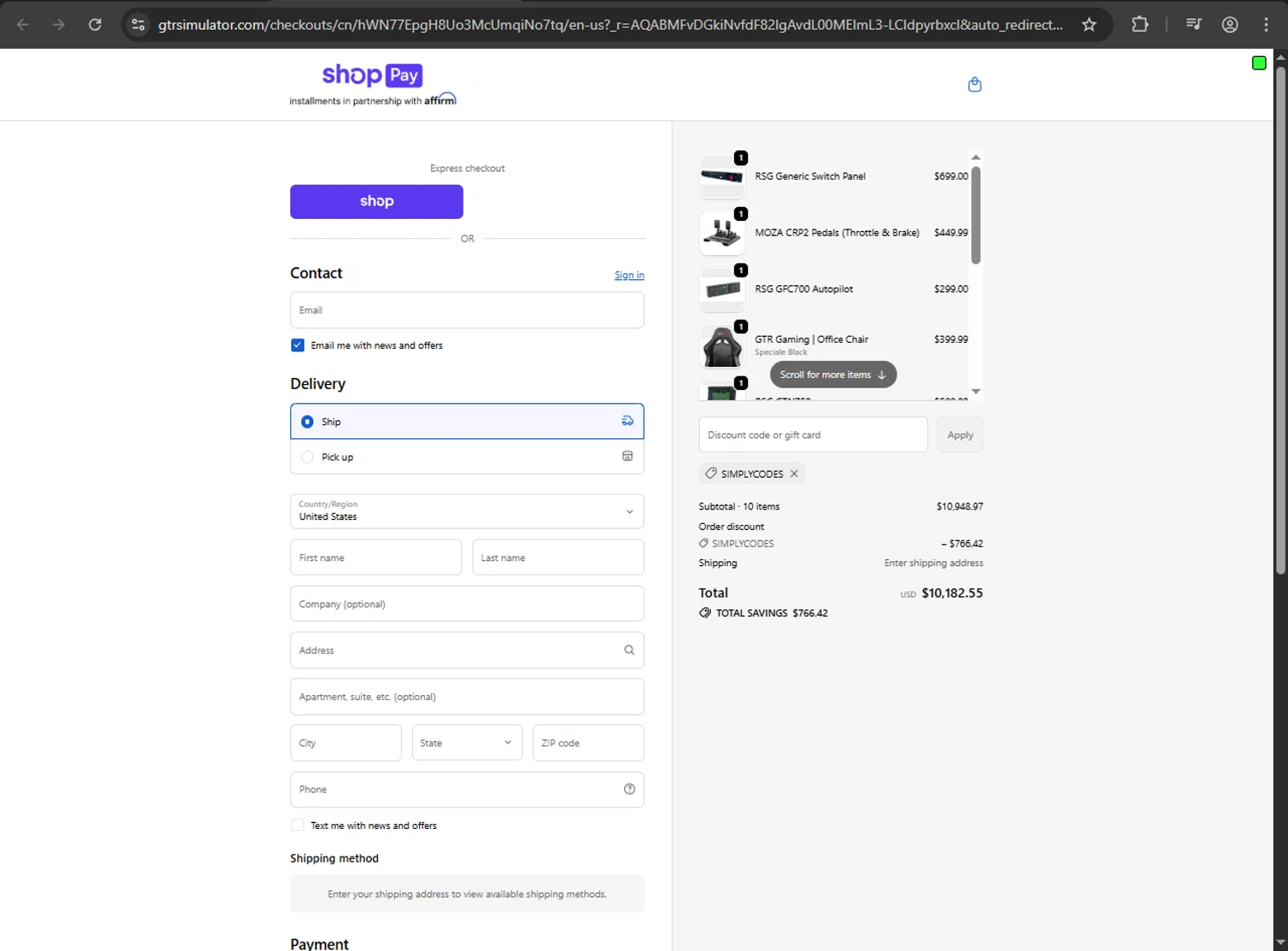Click the MOZA CRP2 Pedals item name
This screenshot has height=951, width=1288.
(837, 233)
